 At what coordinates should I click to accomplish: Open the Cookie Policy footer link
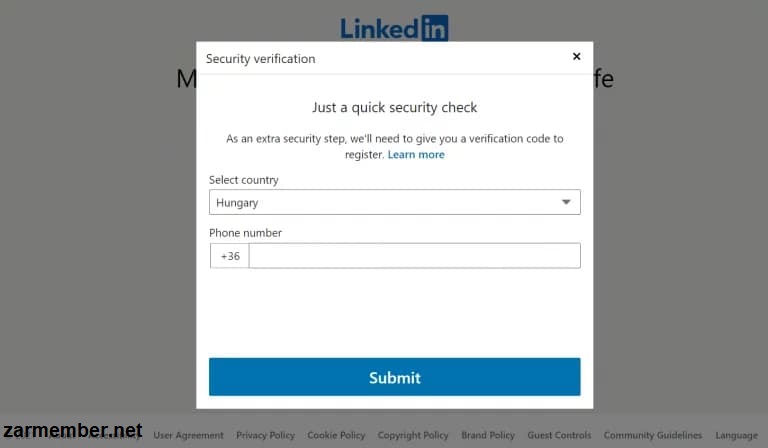coord(336,435)
